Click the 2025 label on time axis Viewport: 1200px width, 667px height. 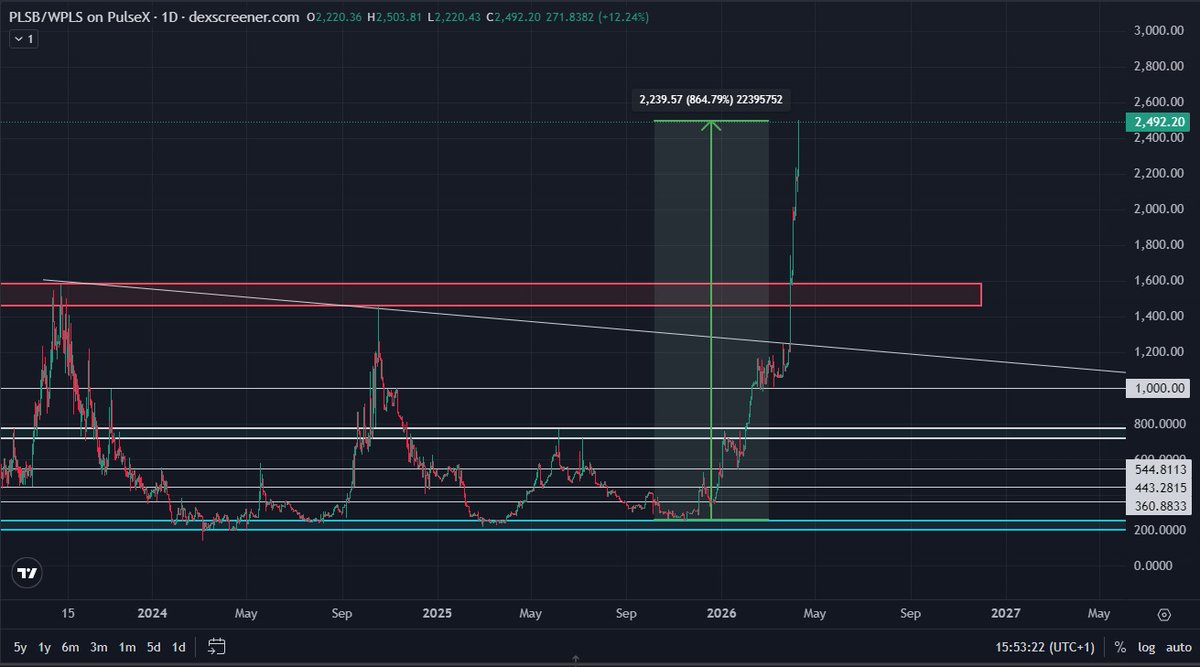coord(437,612)
